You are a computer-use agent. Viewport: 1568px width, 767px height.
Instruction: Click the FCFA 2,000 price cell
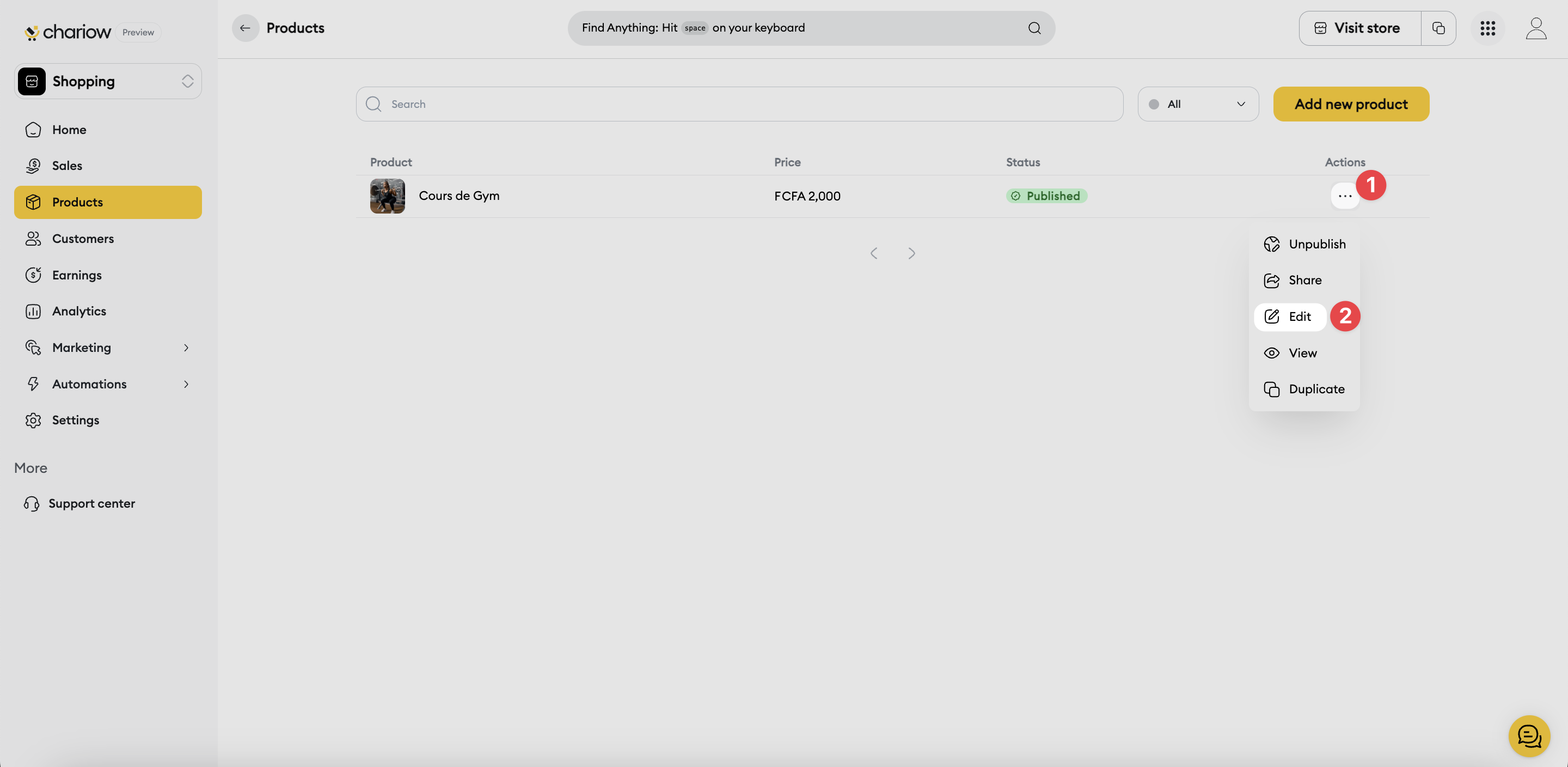[807, 196]
